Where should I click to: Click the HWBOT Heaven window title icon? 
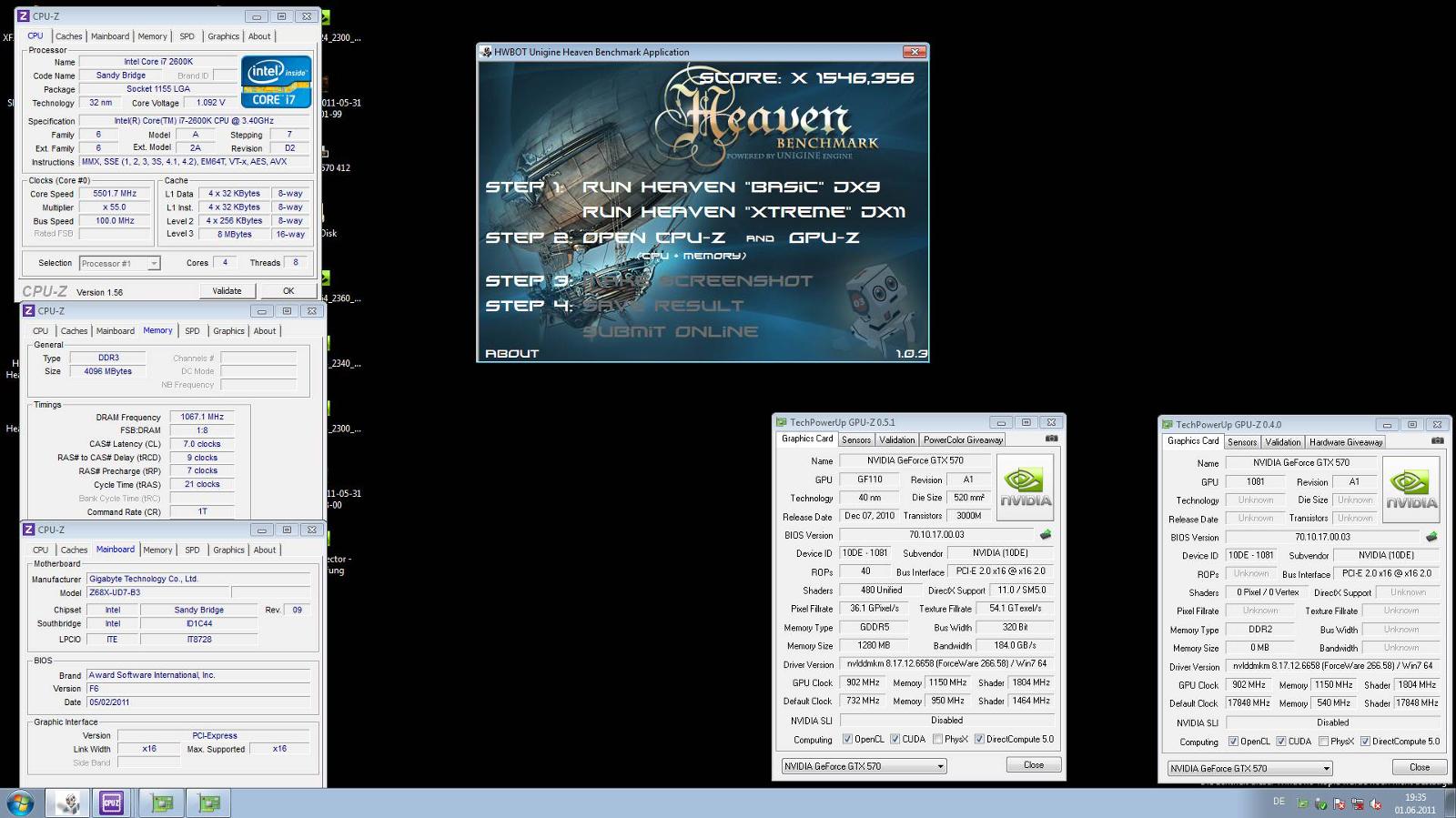pos(486,52)
